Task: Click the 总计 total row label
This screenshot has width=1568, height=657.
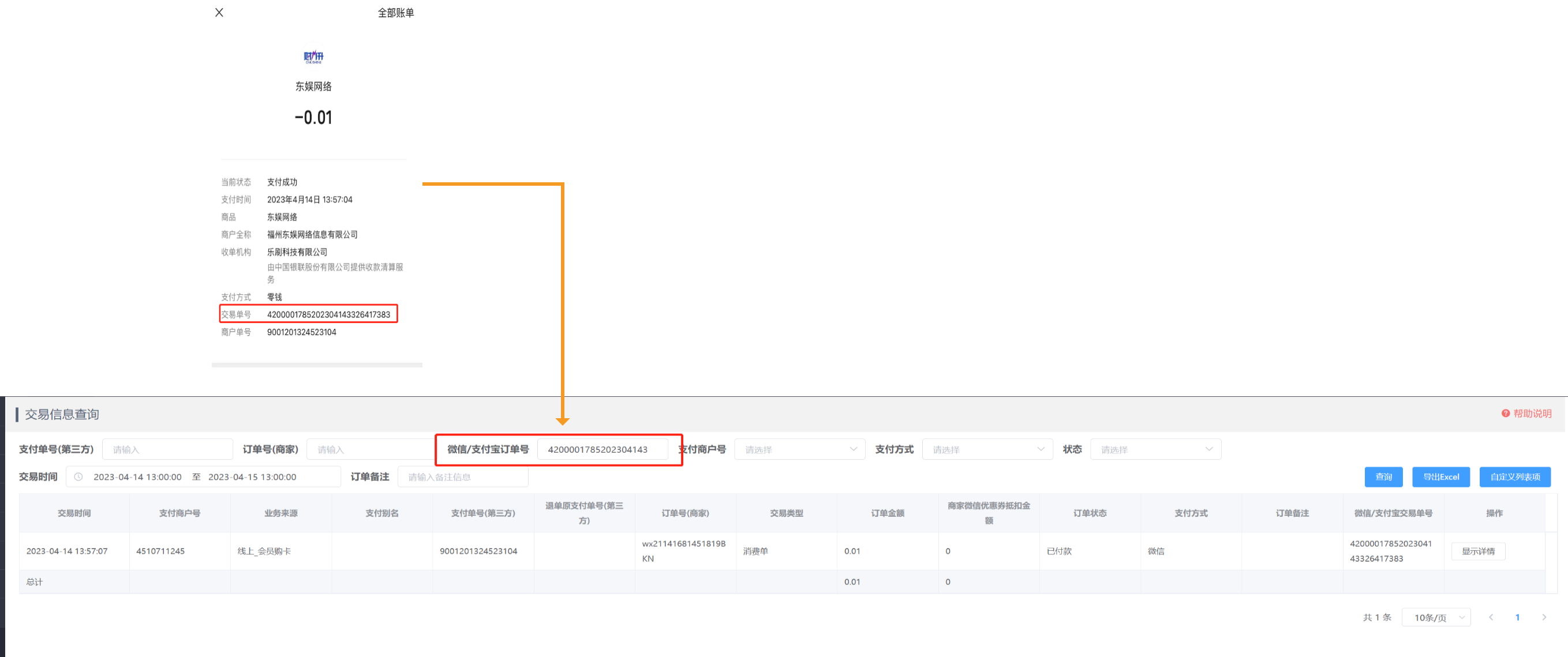Action: 35,582
